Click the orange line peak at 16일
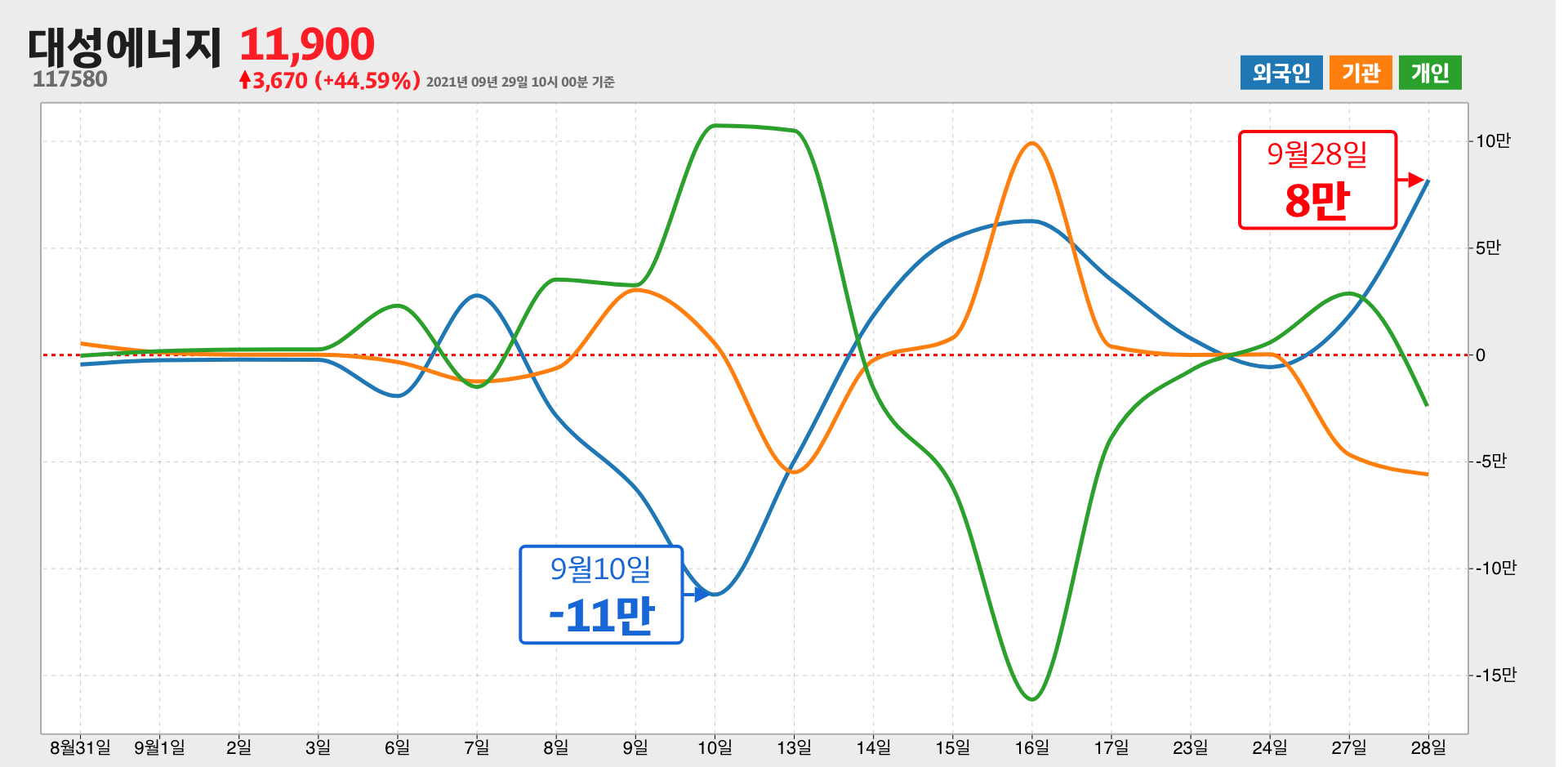The width and height of the screenshot is (1568, 767). click(x=1032, y=143)
